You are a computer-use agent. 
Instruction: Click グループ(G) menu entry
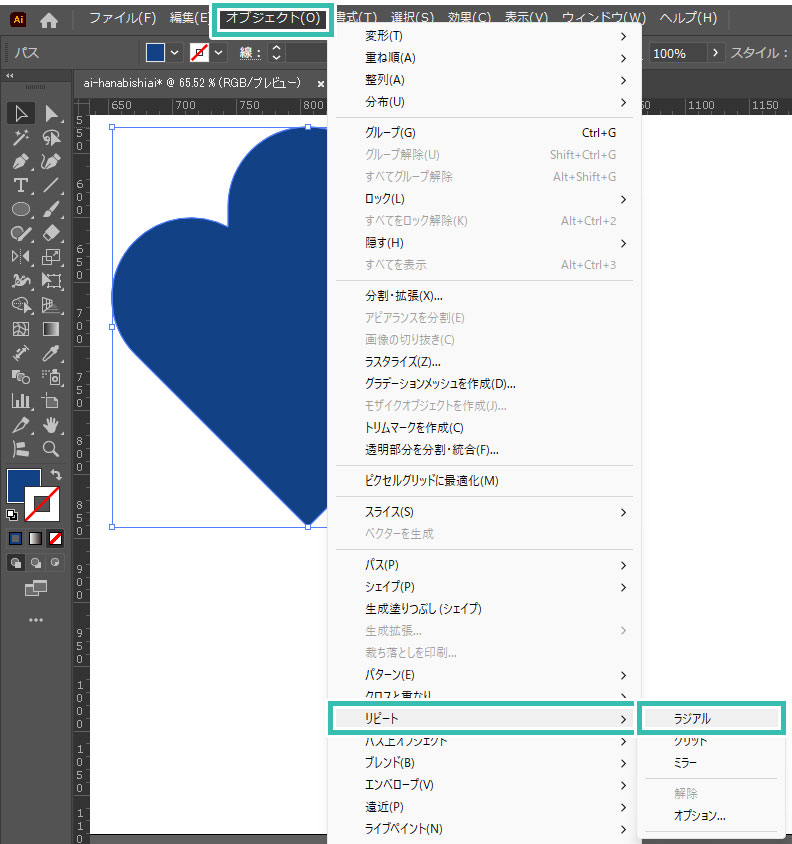tap(390, 132)
